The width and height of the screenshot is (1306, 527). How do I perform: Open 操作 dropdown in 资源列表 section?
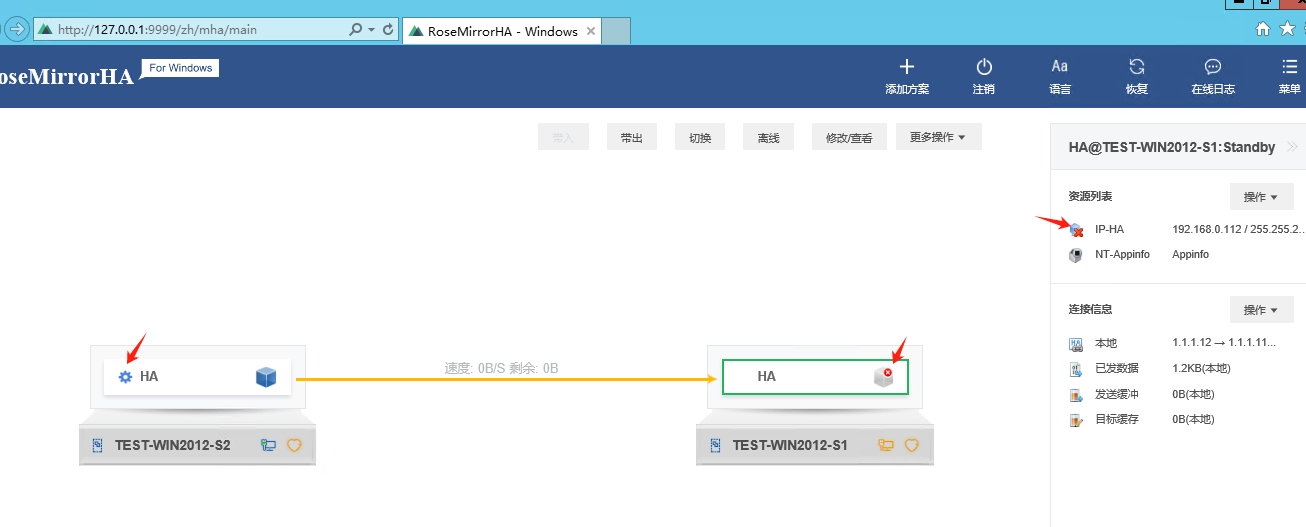click(1261, 197)
